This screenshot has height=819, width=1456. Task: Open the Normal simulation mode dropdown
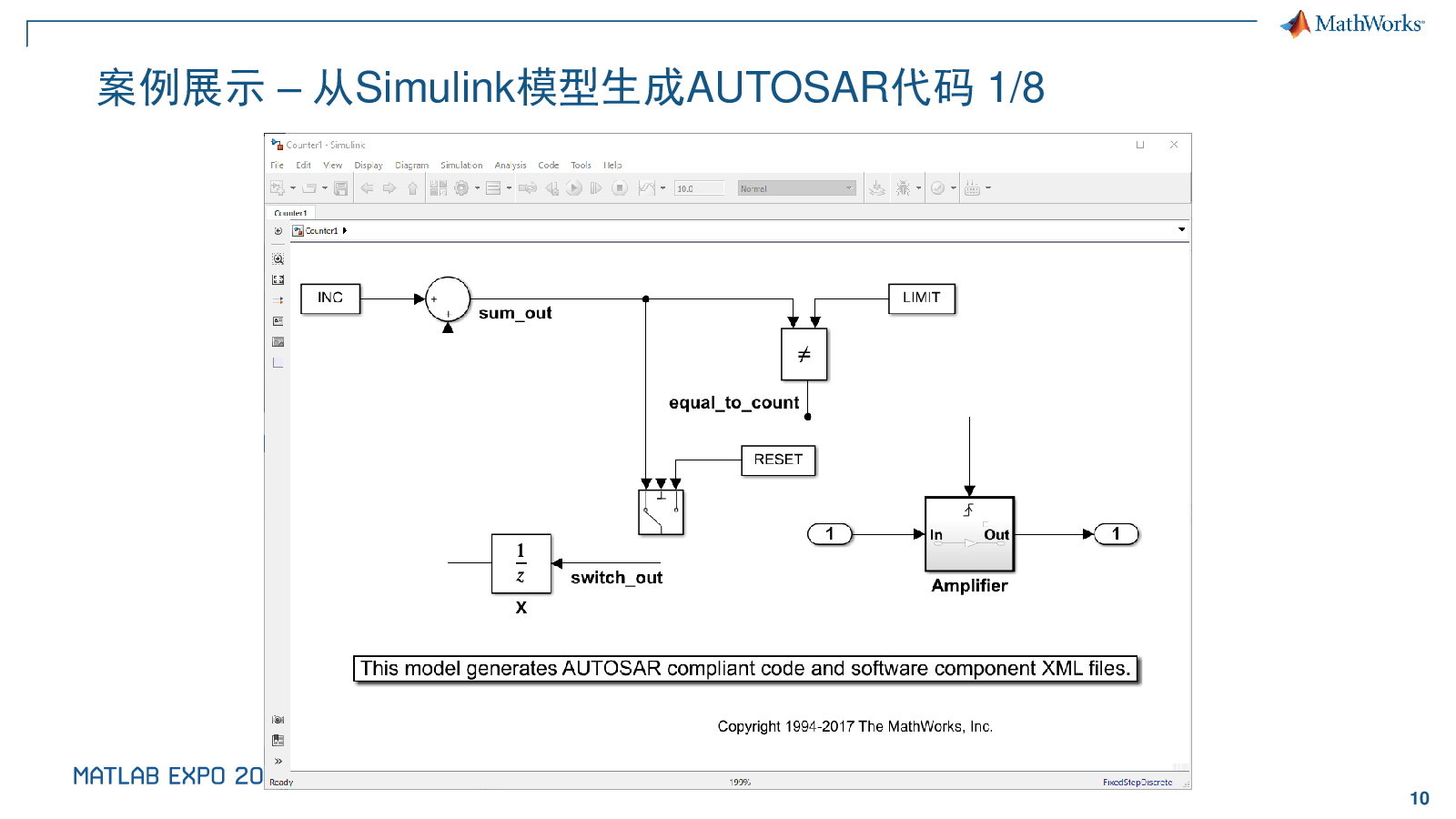pos(797,188)
